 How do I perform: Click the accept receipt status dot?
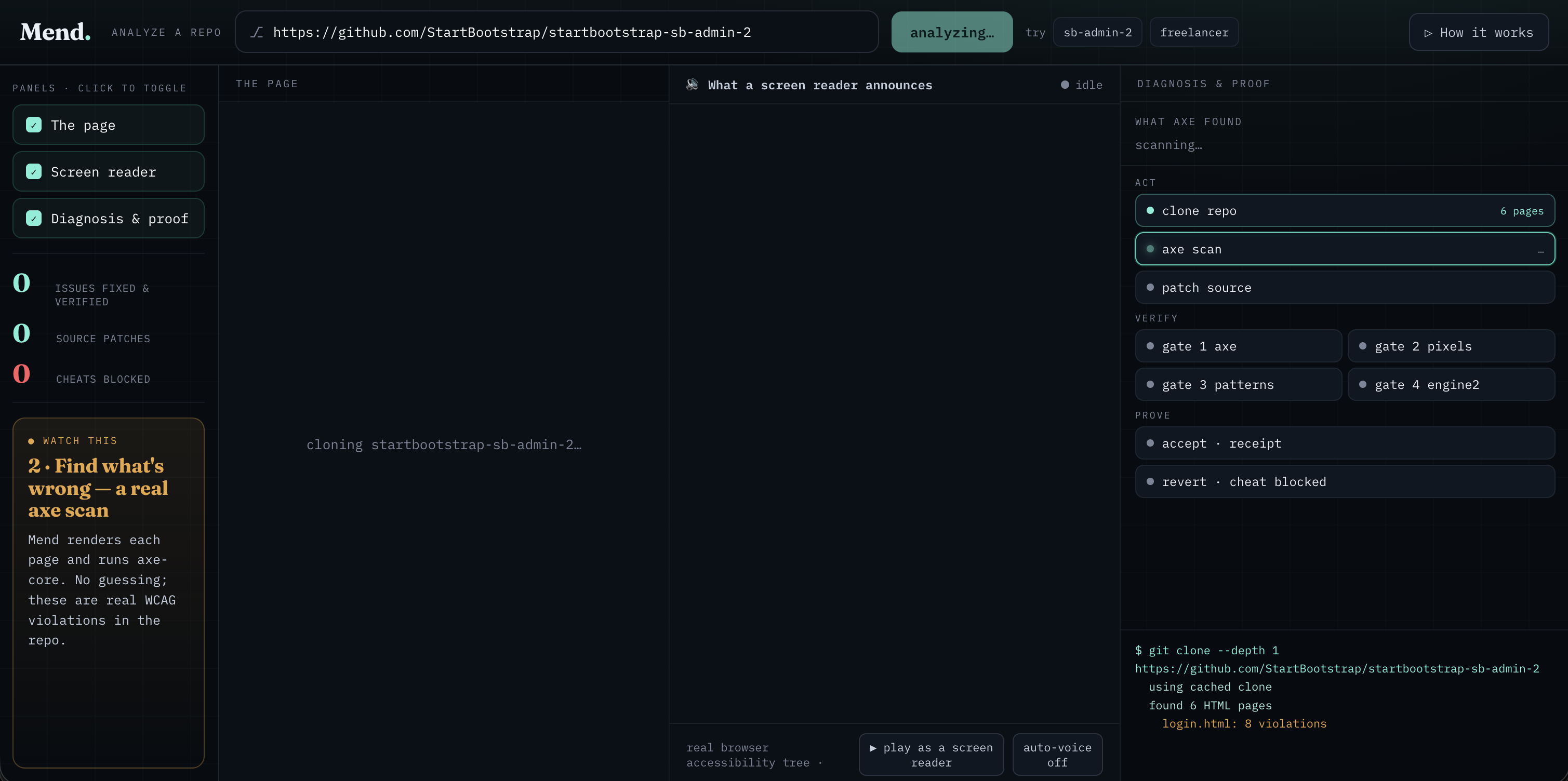[1150, 443]
